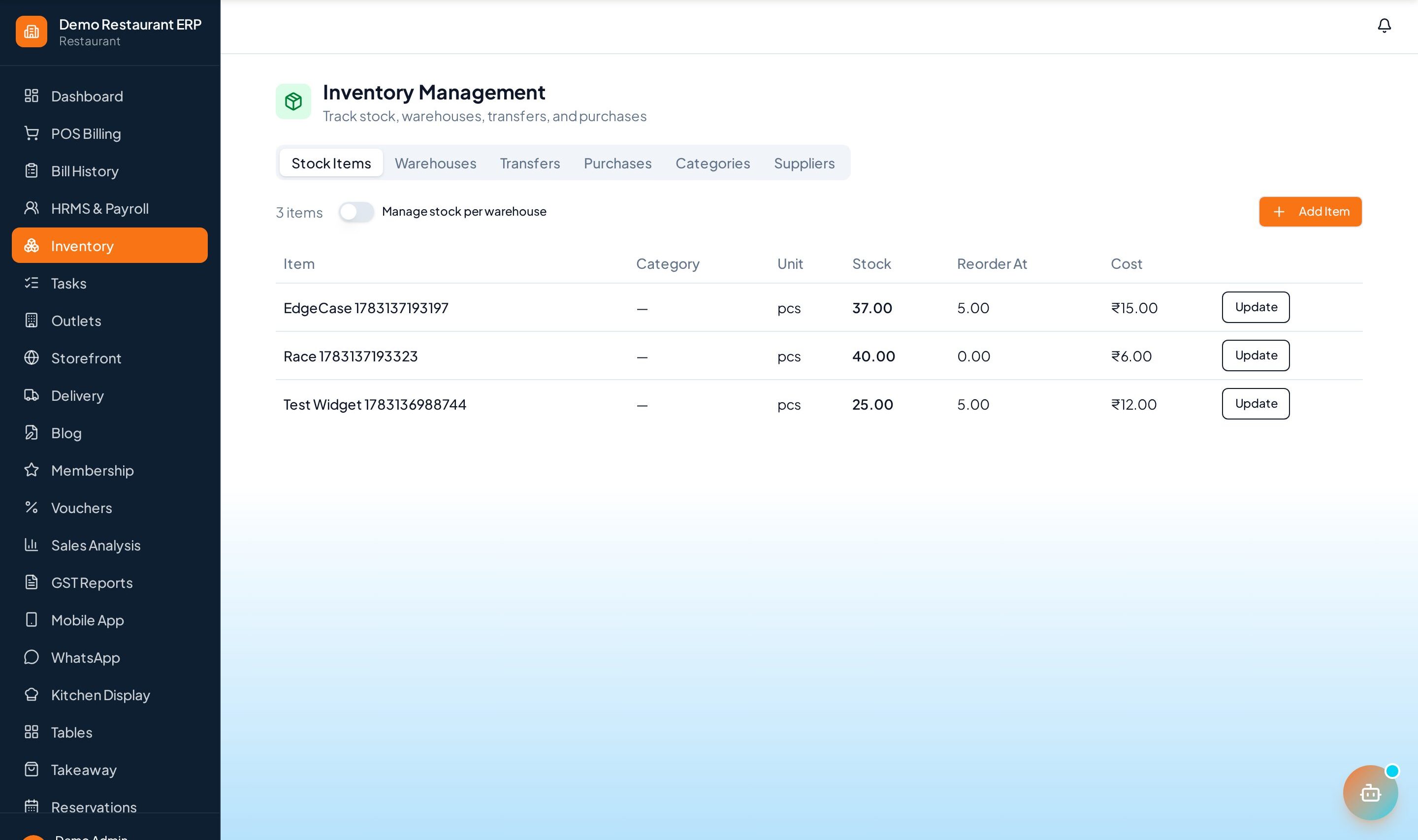Open the Transfers tab
Image resolution: width=1418 pixels, height=840 pixels.
[530, 163]
